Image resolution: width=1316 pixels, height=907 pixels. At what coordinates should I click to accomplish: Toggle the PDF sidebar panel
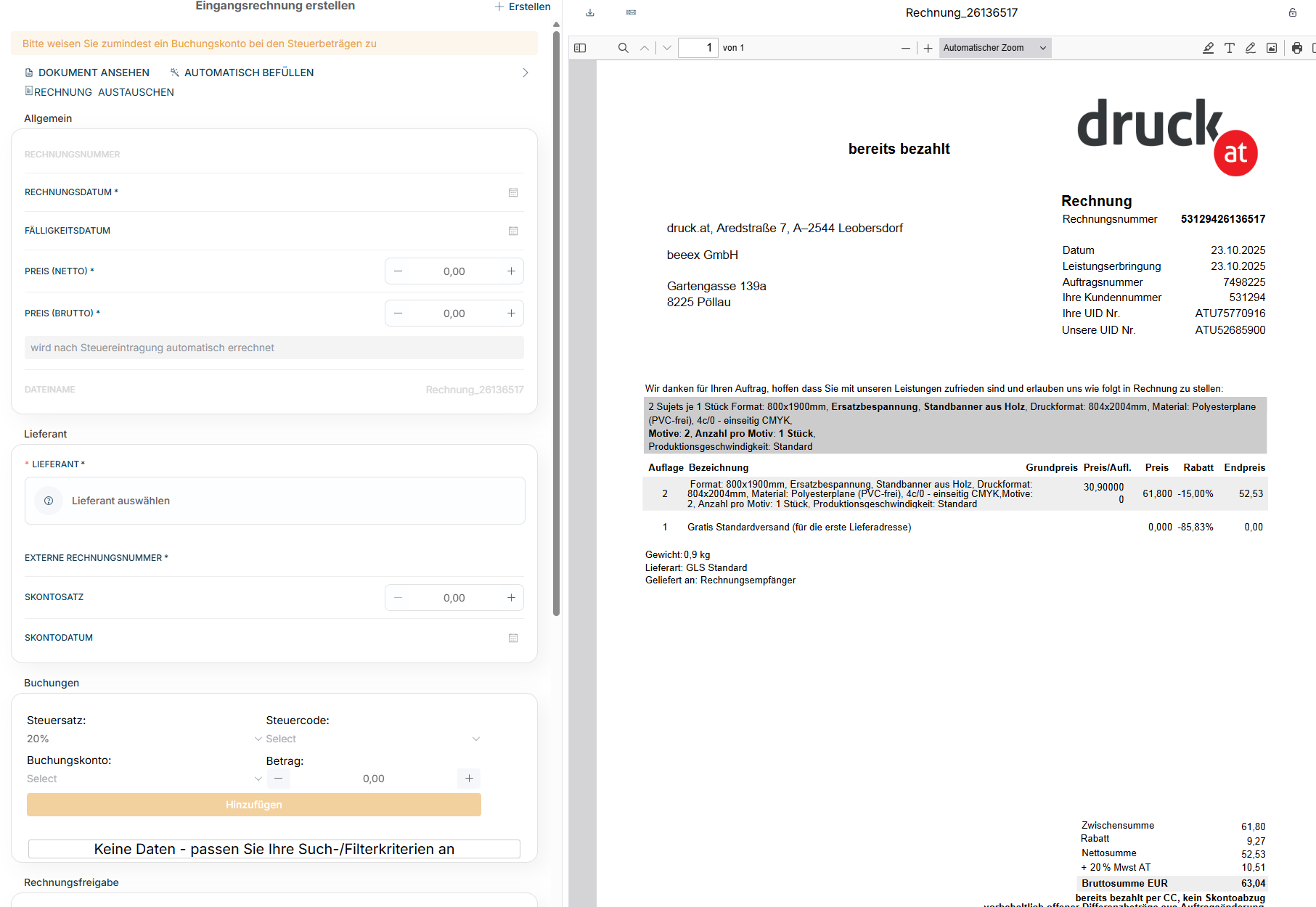click(580, 48)
